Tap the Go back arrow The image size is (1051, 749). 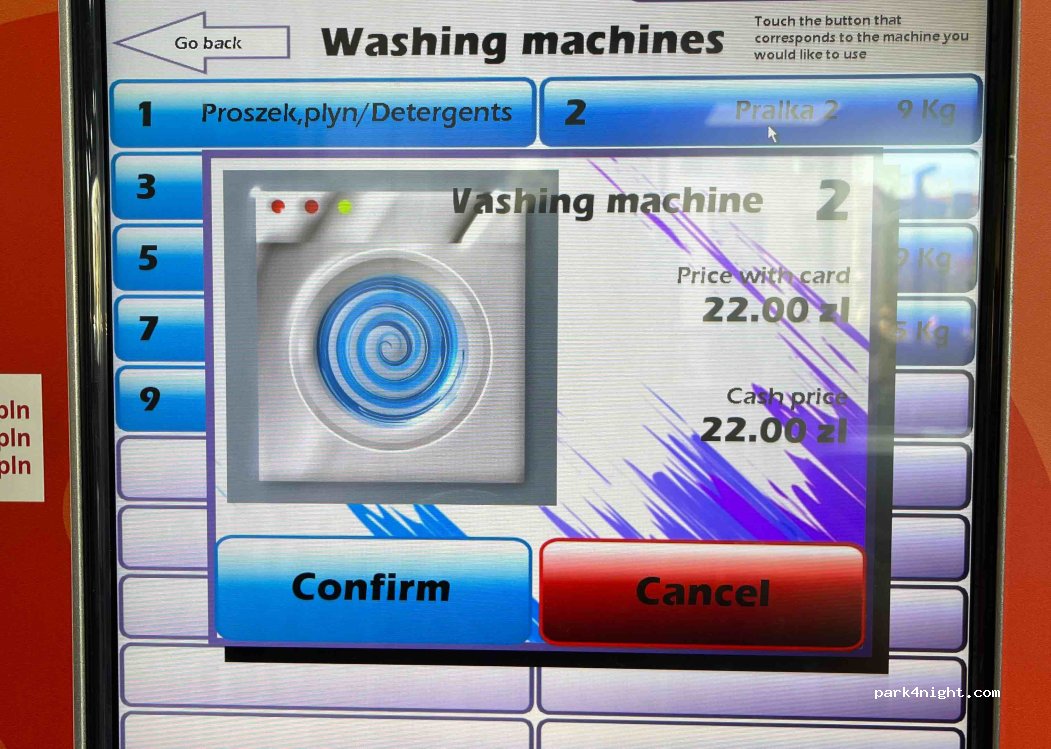pyautogui.click(x=203, y=43)
